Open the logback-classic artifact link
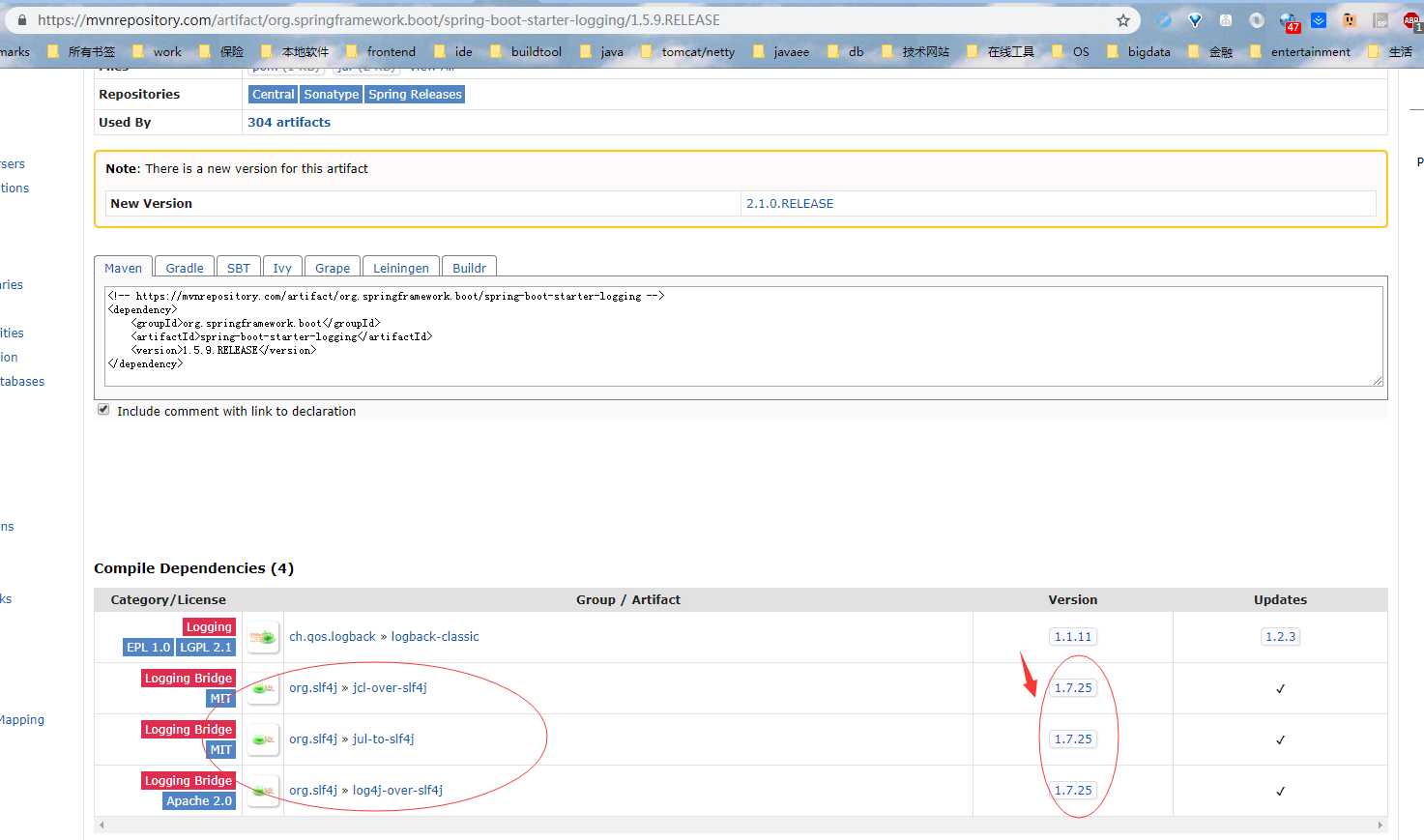The image size is (1424, 840). tap(435, 637)
